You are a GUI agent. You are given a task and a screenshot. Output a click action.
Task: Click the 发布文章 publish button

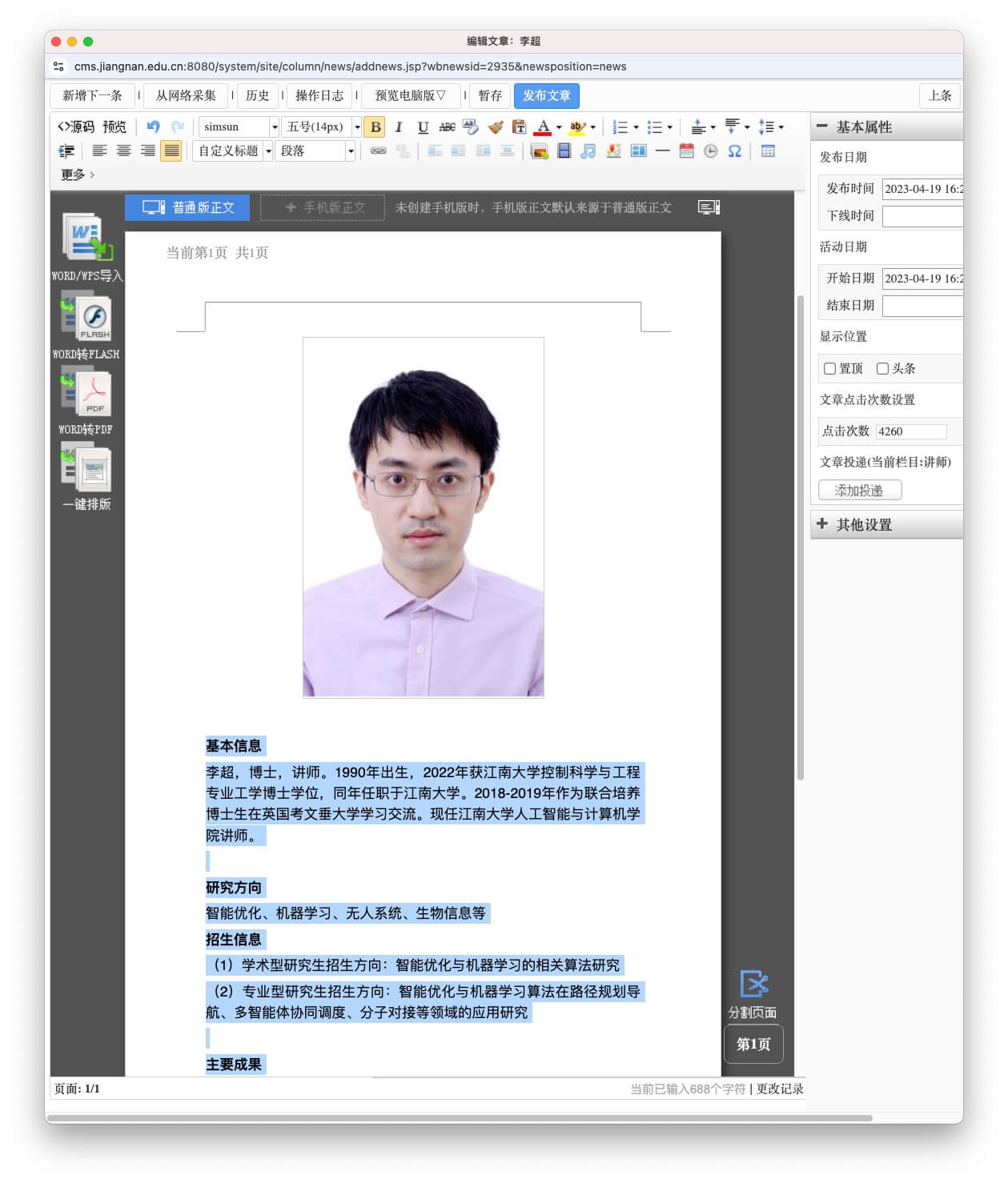(x=546, y=96)
